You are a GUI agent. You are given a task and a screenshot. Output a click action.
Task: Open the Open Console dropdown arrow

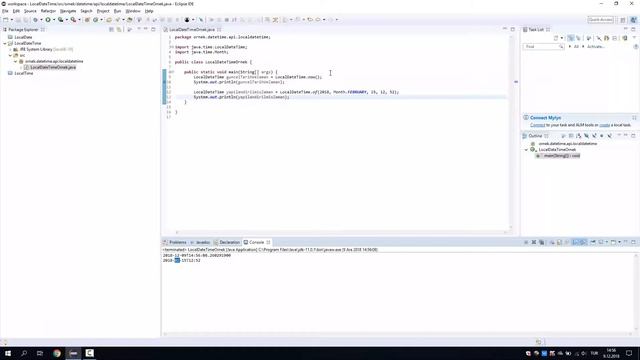coord(619,242)
